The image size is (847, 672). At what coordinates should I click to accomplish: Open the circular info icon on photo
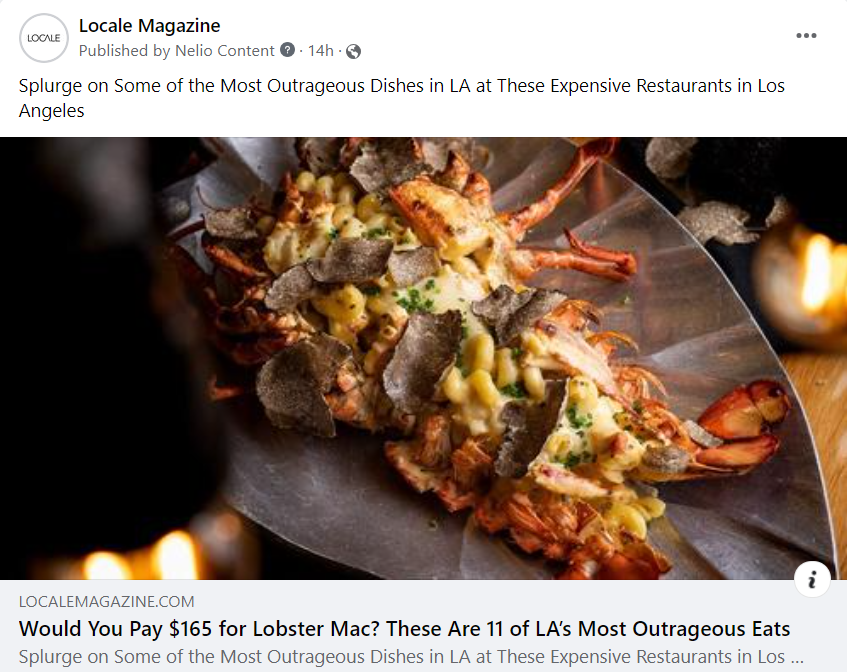tap(812, 579)
